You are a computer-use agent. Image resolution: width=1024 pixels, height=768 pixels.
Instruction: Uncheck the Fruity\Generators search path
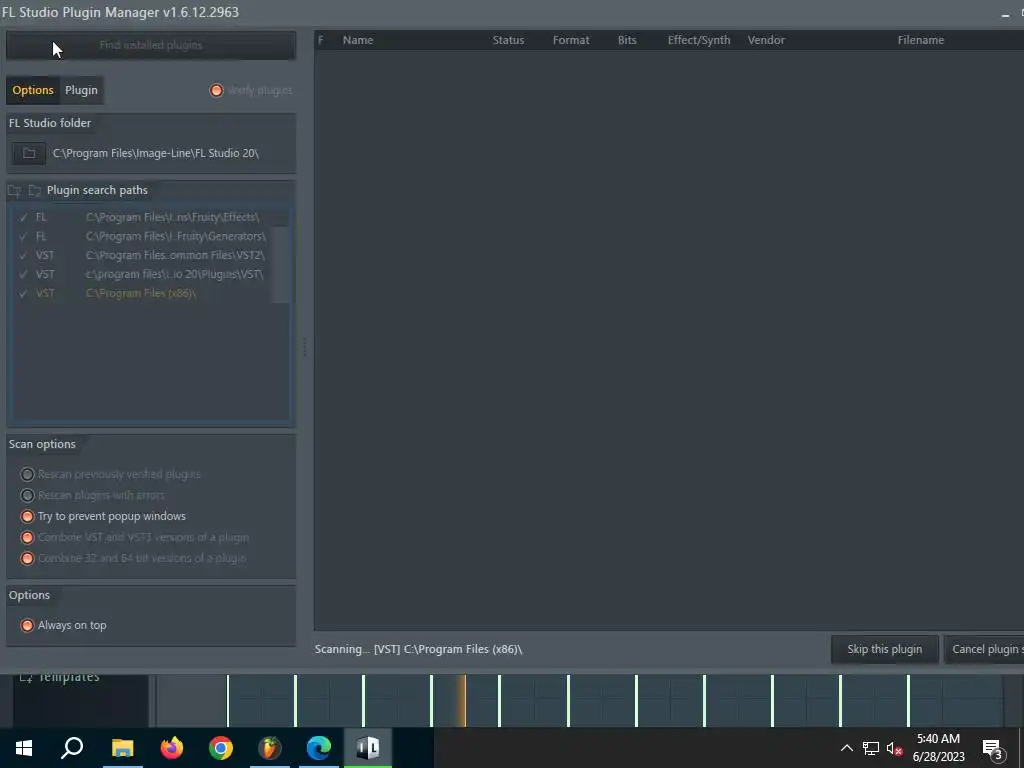pyautogui.click(x=24, y=236)
